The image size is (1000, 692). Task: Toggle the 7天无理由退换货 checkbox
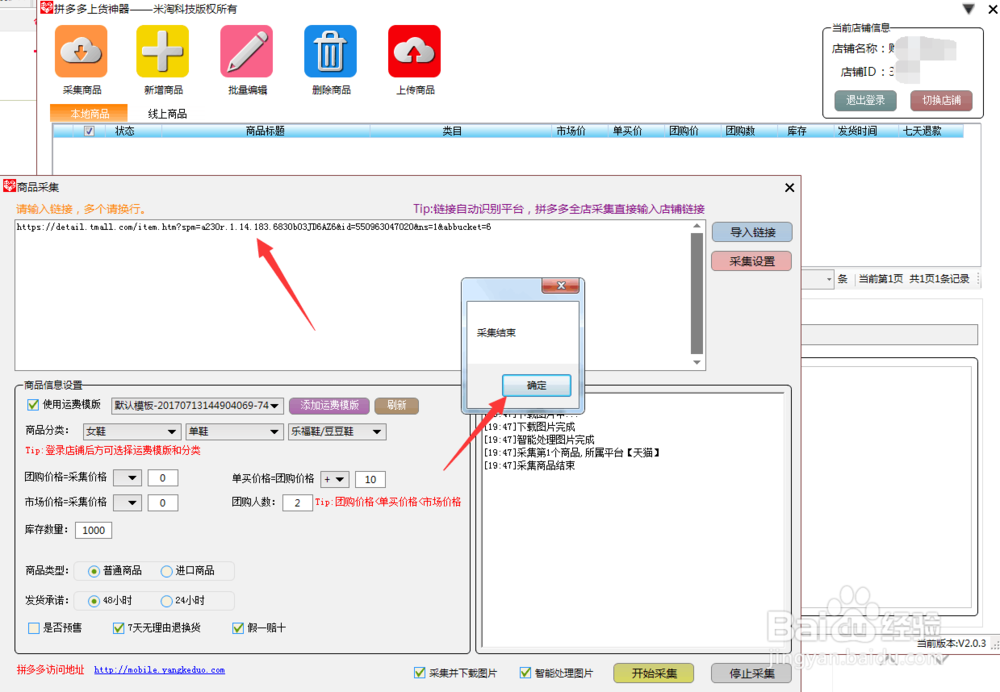coord(118,628)
